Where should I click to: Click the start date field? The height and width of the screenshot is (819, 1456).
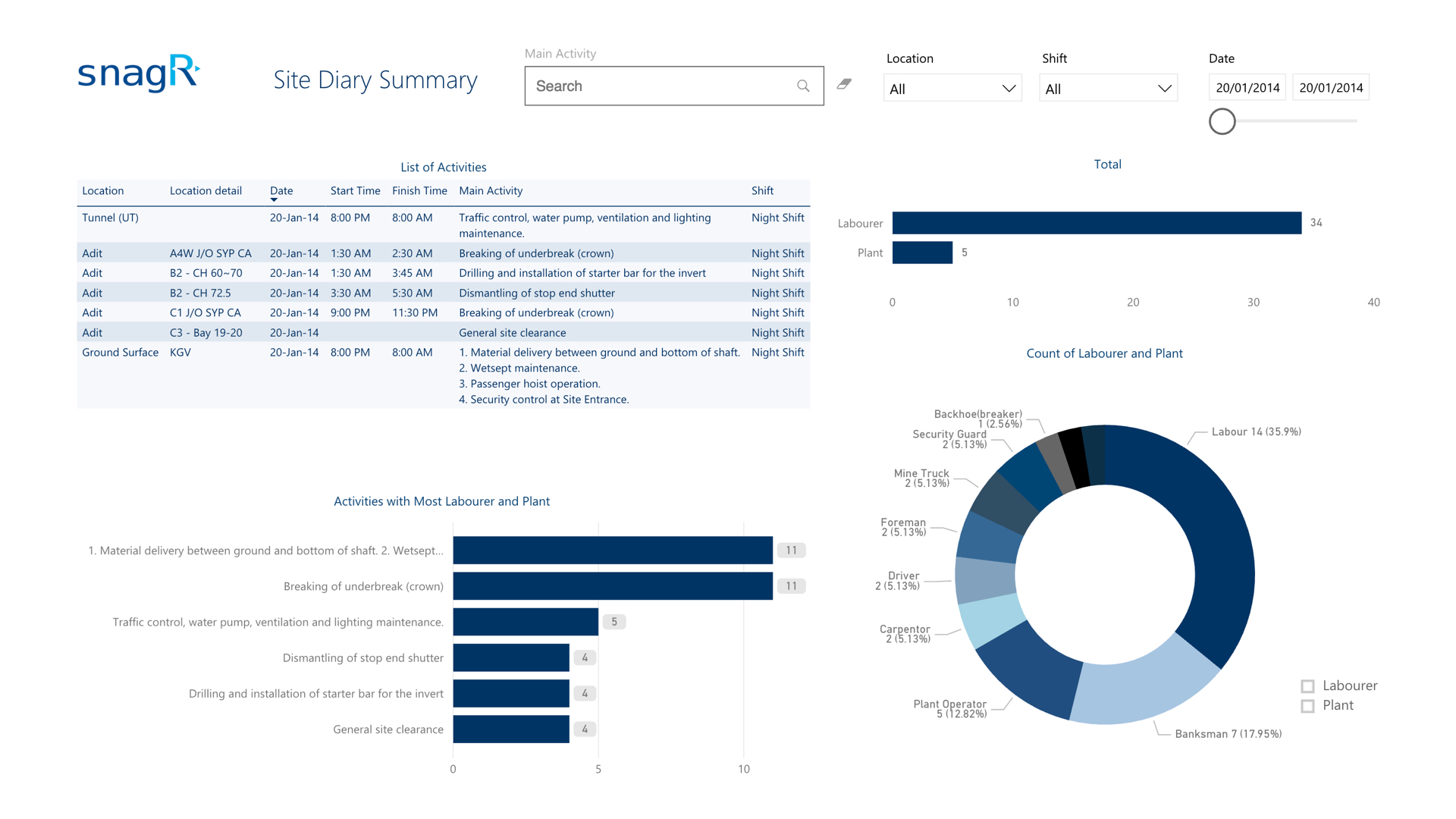click(1247, 87)
